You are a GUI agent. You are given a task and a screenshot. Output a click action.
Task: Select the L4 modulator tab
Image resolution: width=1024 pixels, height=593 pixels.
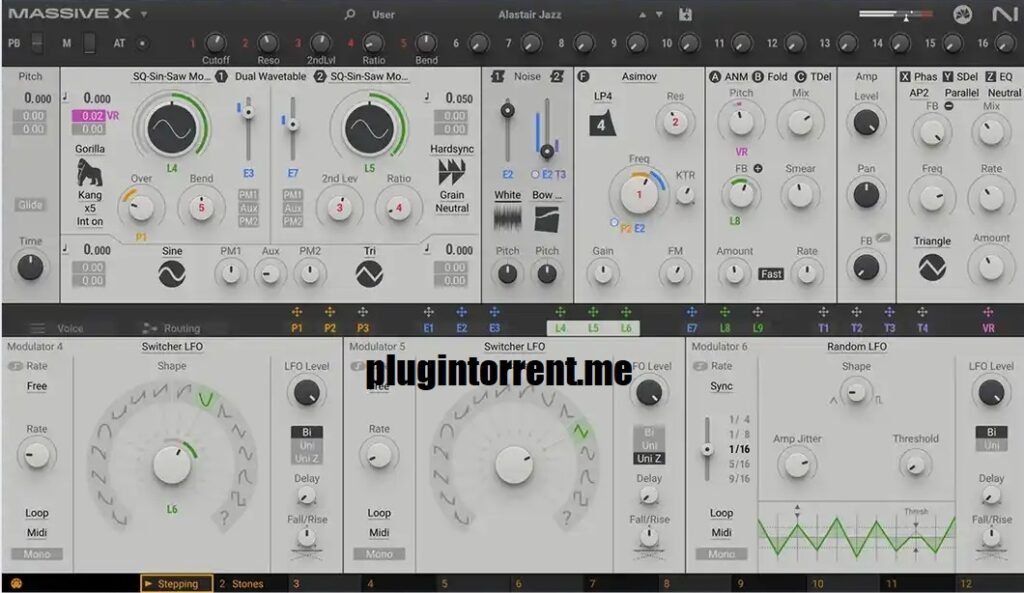(x=560, y=328)
